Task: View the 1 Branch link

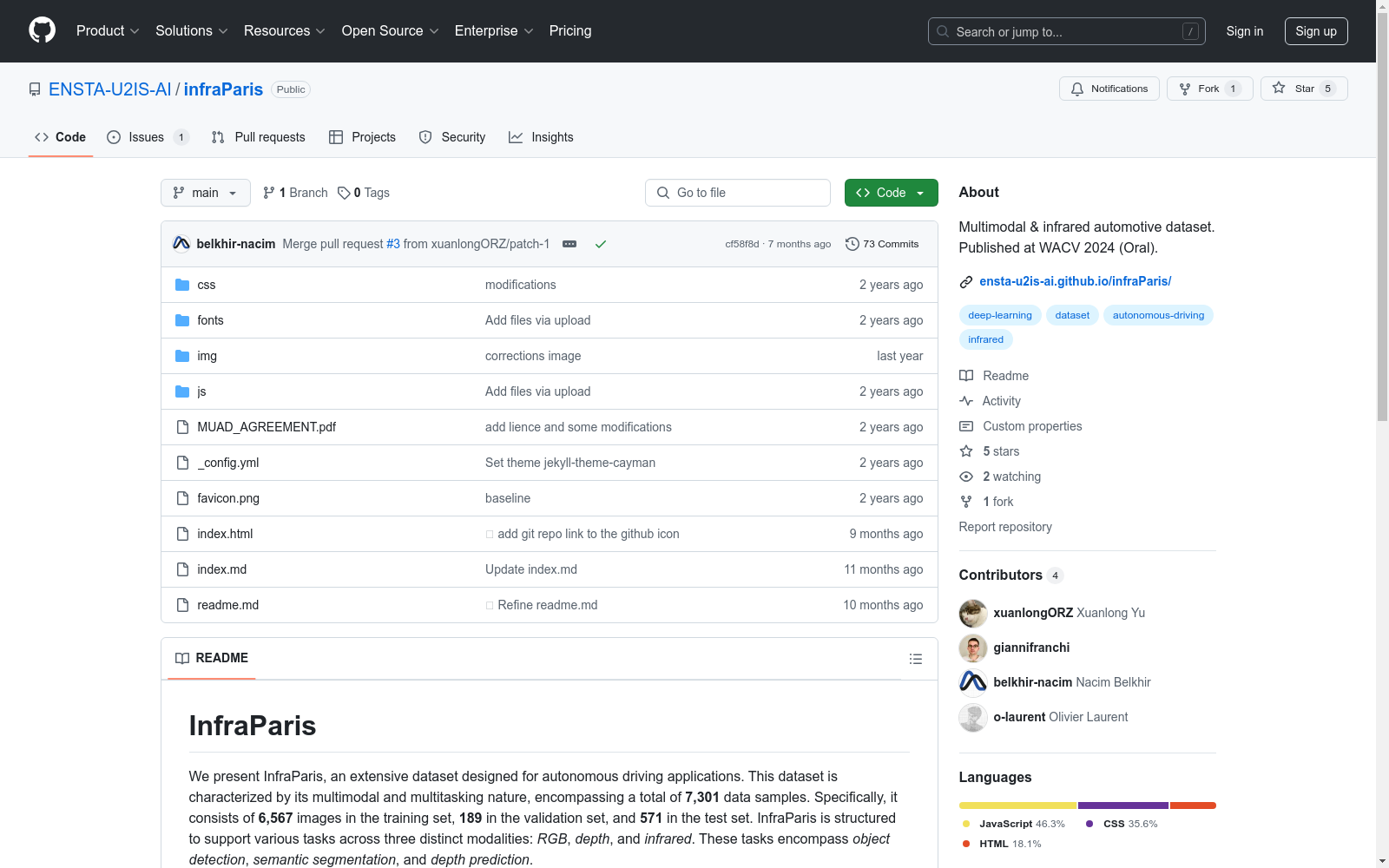Action: click(x=295, y=193)
